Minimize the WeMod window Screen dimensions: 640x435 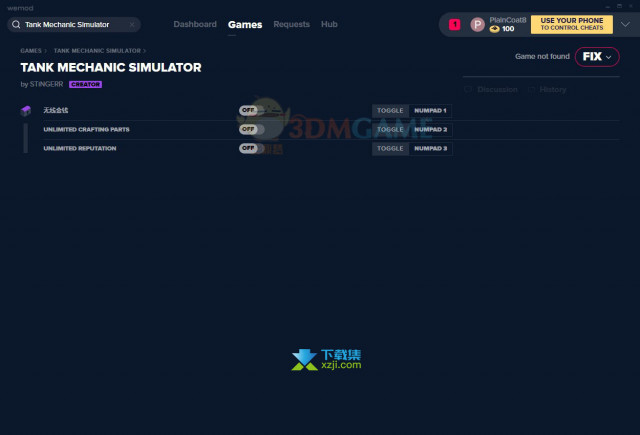[608, 7]
